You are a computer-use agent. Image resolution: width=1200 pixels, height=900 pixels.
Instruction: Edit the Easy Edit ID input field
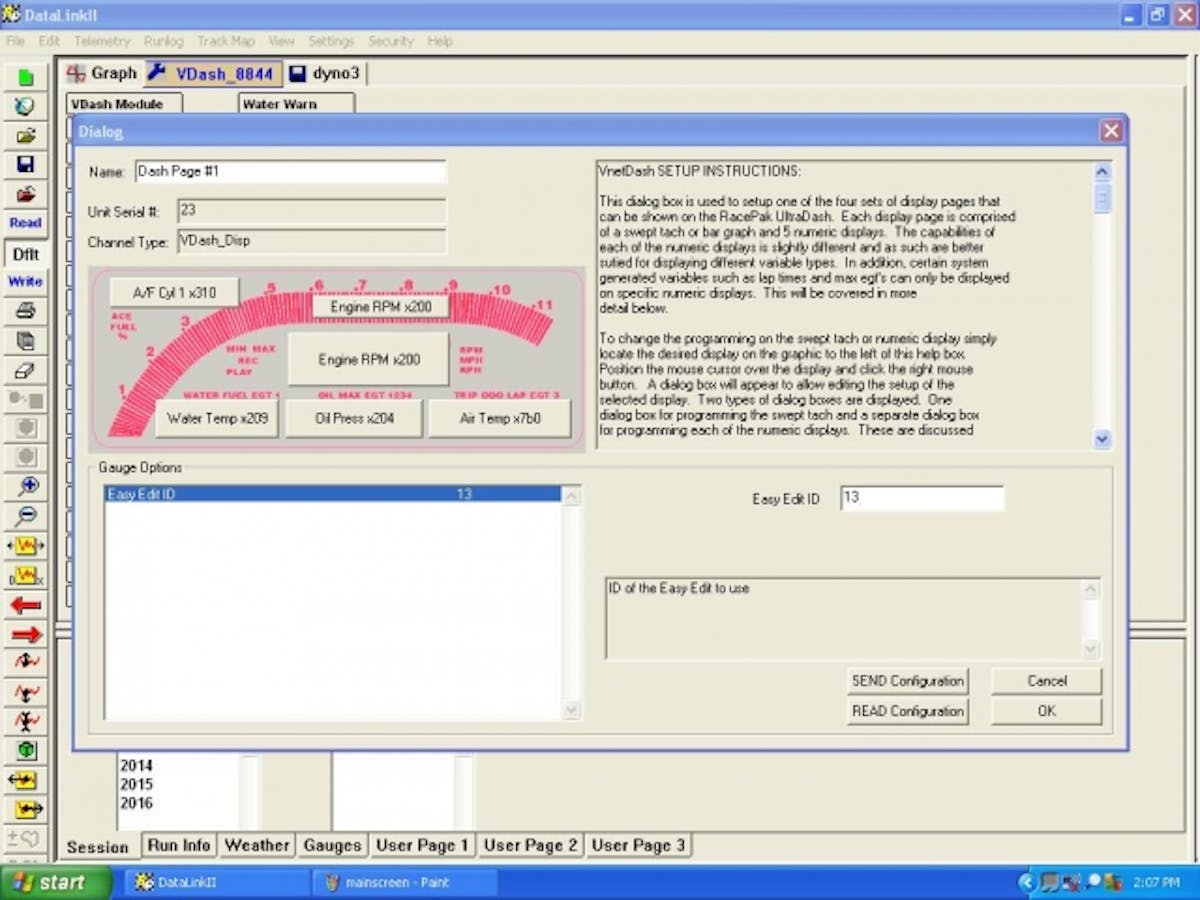tap(921, 498)
